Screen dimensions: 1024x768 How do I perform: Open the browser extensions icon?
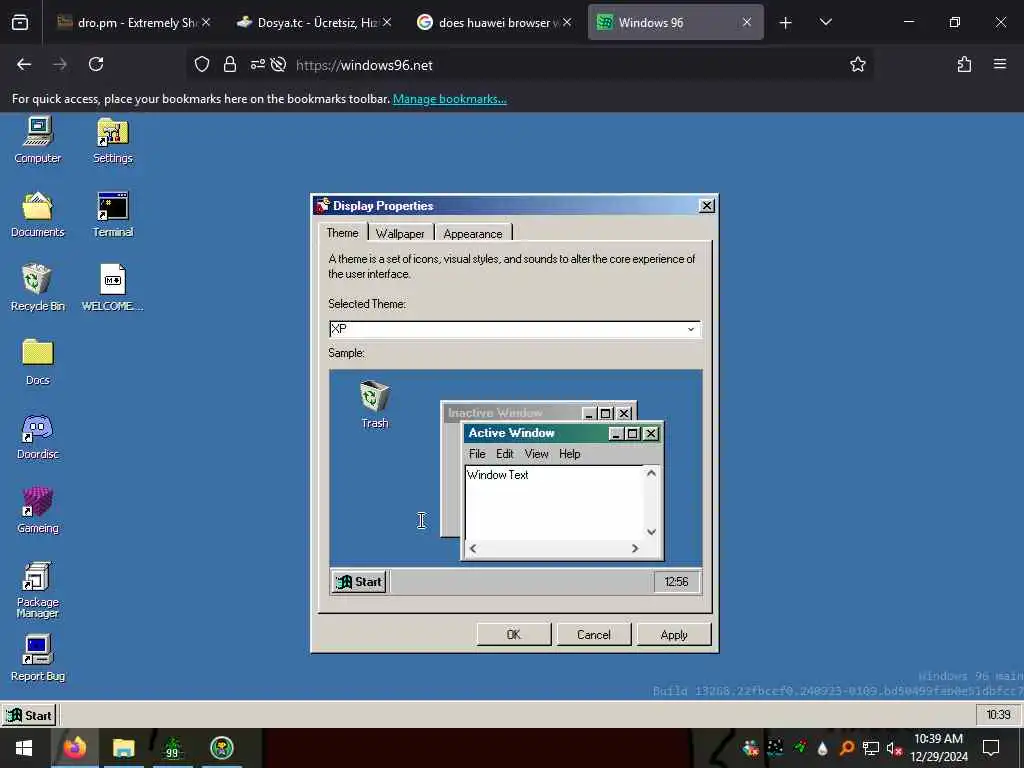[964, 64]
